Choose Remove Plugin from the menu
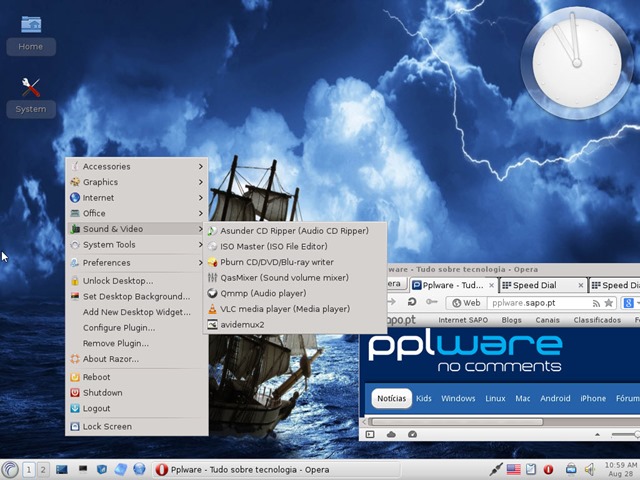 pos(137,344)
